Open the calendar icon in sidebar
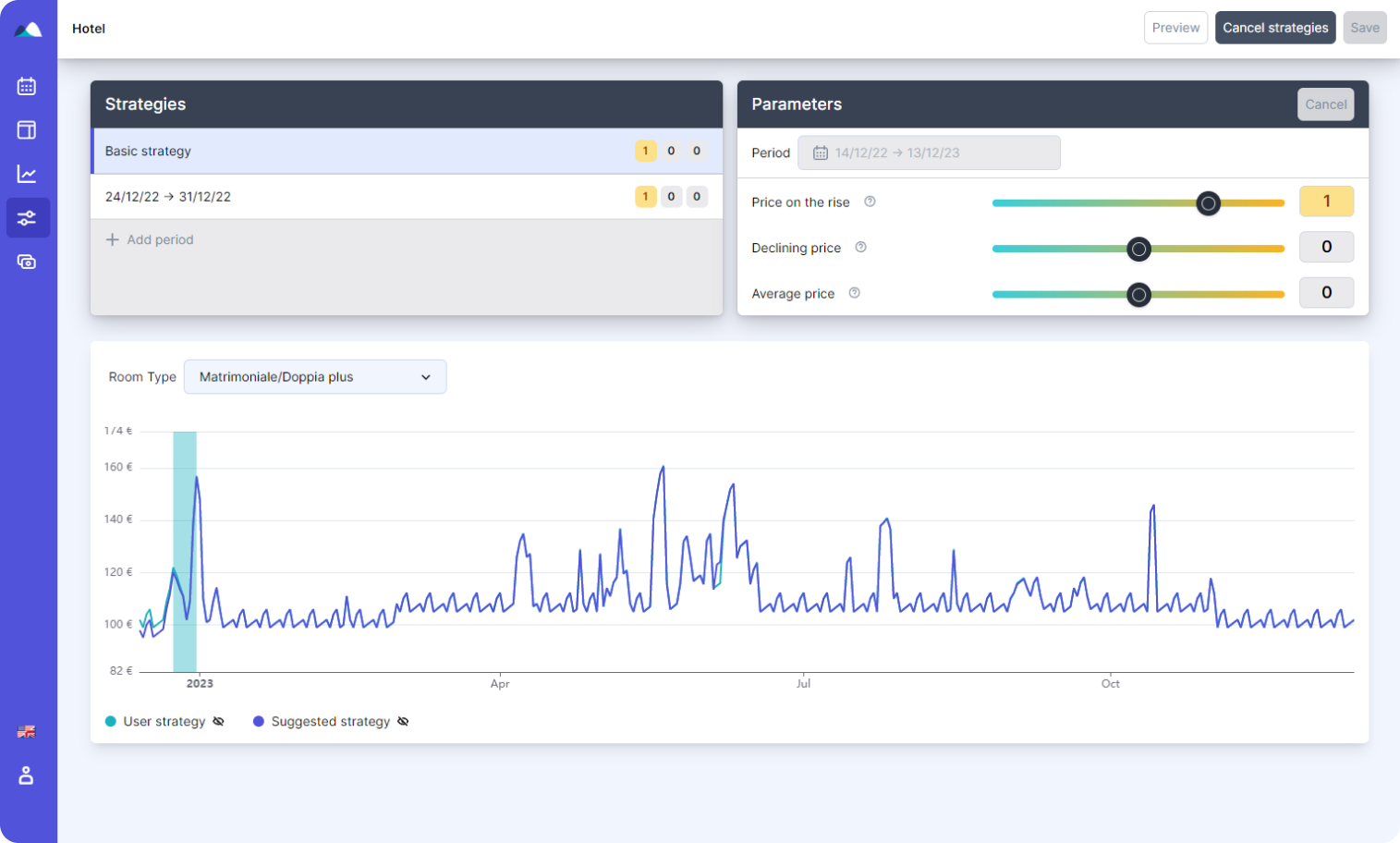 pos(27,86)
